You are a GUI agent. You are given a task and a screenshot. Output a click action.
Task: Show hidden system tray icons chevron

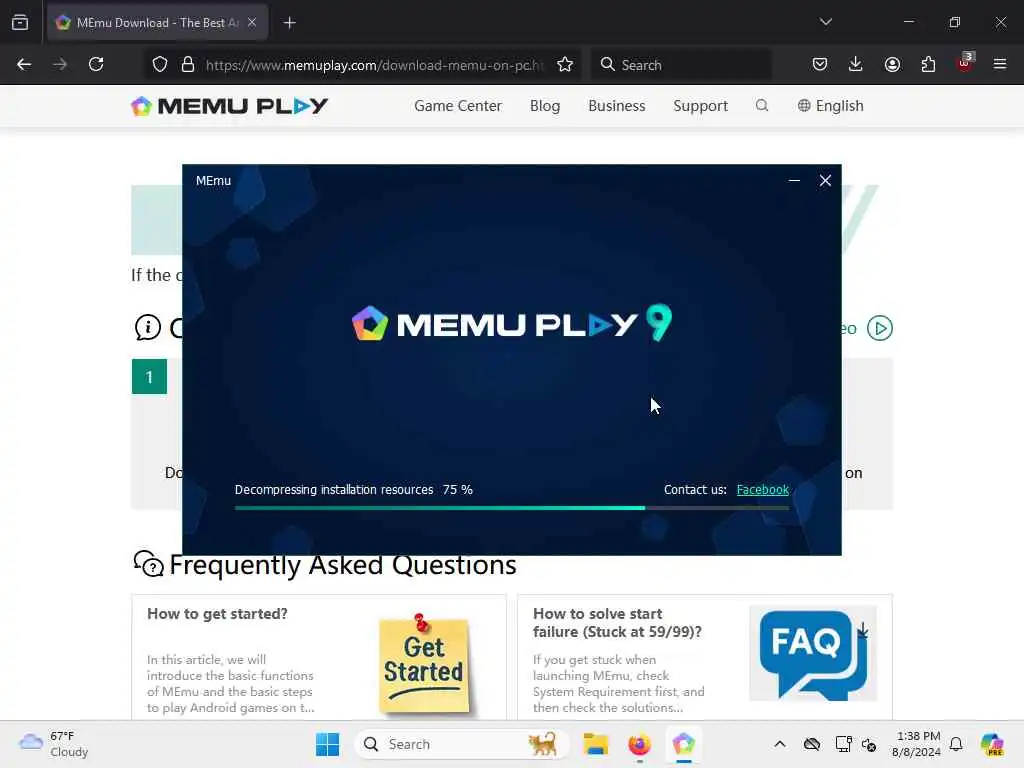(x=780, y=744)
